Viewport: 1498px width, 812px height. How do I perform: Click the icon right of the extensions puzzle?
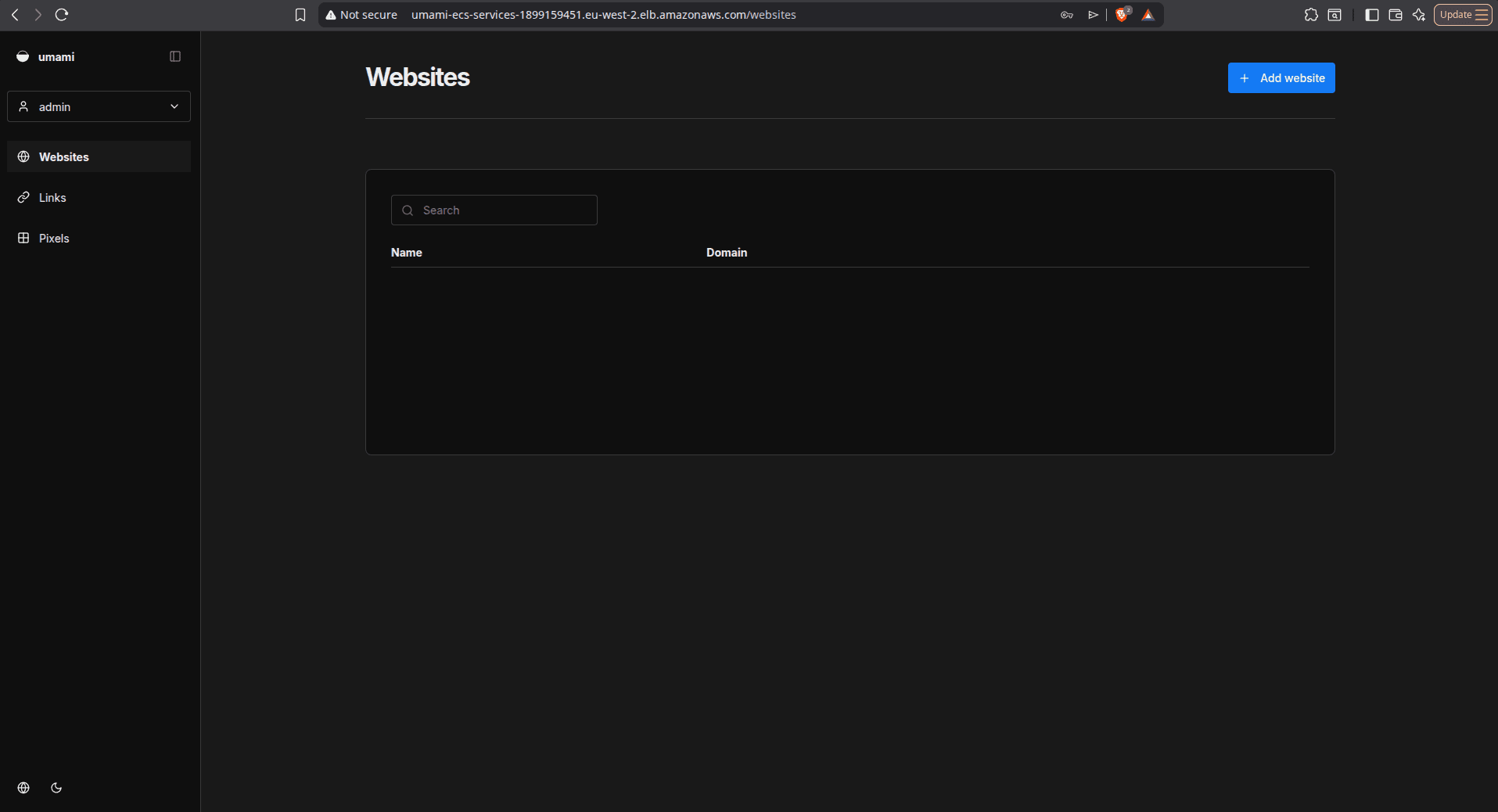point(1335,15)
